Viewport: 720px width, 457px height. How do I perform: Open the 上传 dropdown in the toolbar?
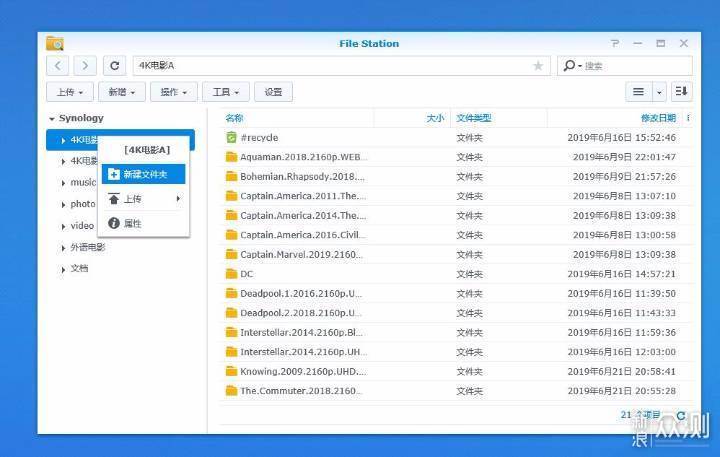tap(70, 92)
